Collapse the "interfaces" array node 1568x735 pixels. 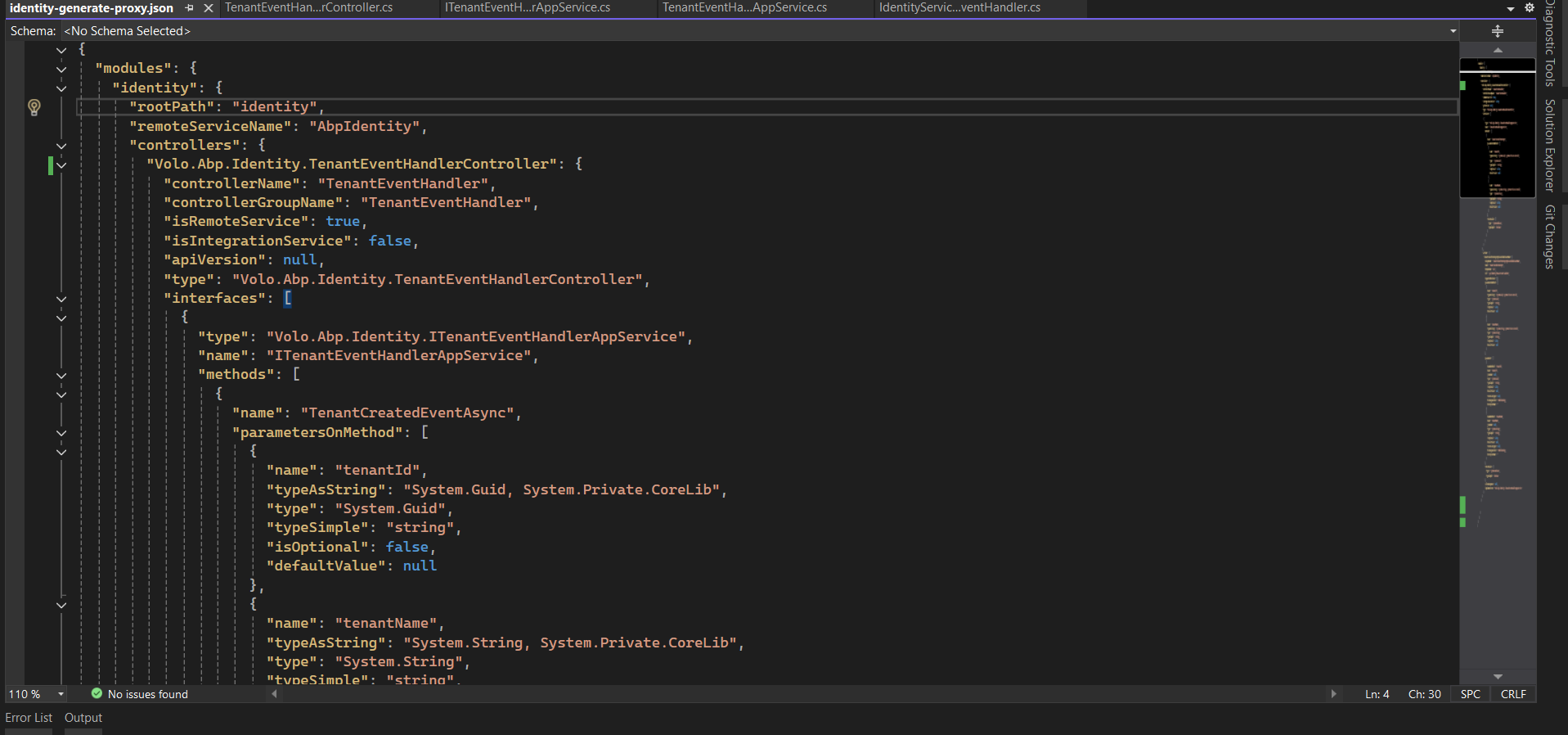(x=61, y=300)
